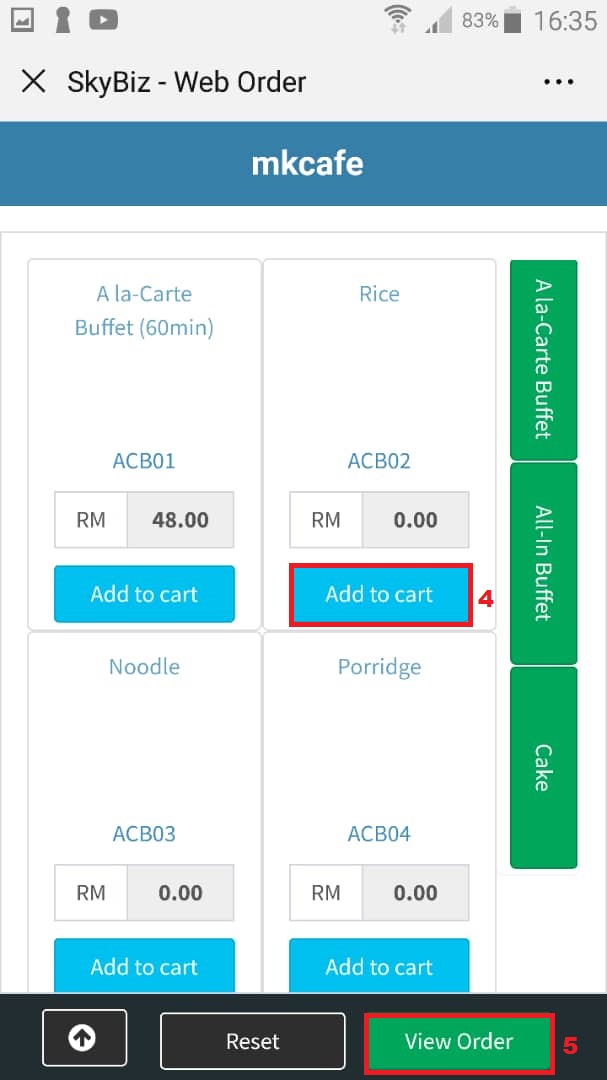Viewport: 607px width, 1080px height.
Task: Click the 48.00 price field
Action: pos(180,520)
